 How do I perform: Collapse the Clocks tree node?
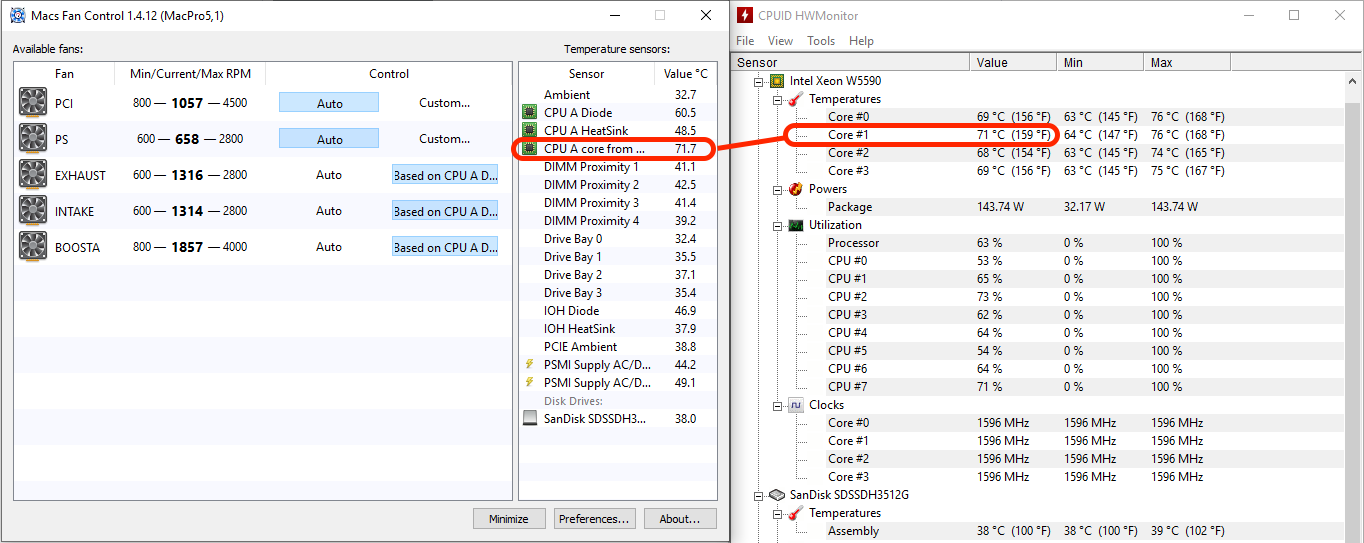pyautogui.click(x=777, y=405)
